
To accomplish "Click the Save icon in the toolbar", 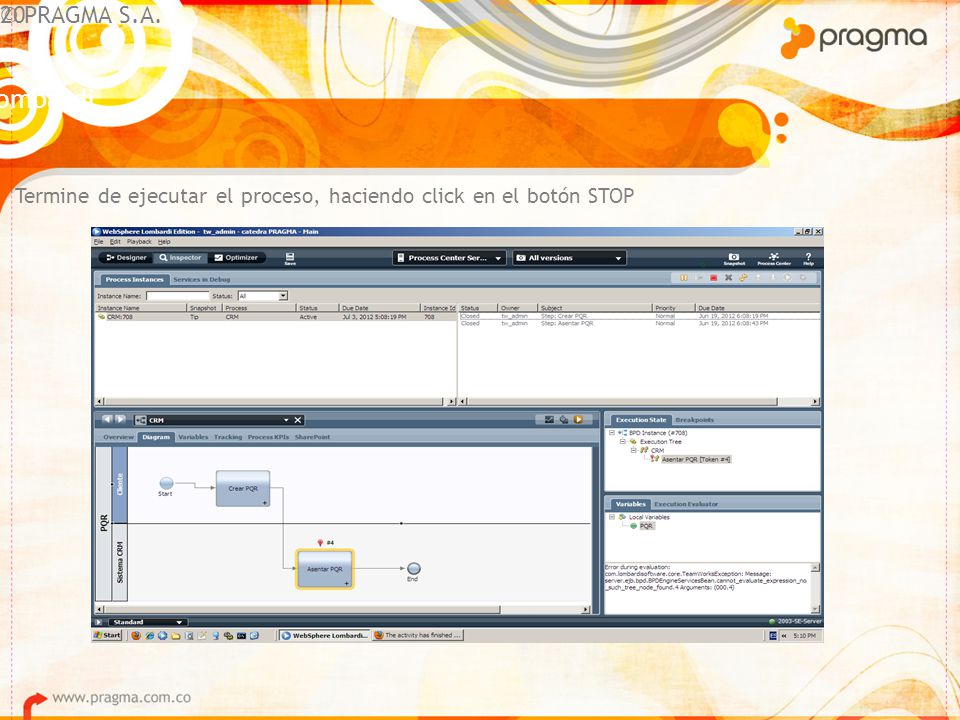I will 290,258.
